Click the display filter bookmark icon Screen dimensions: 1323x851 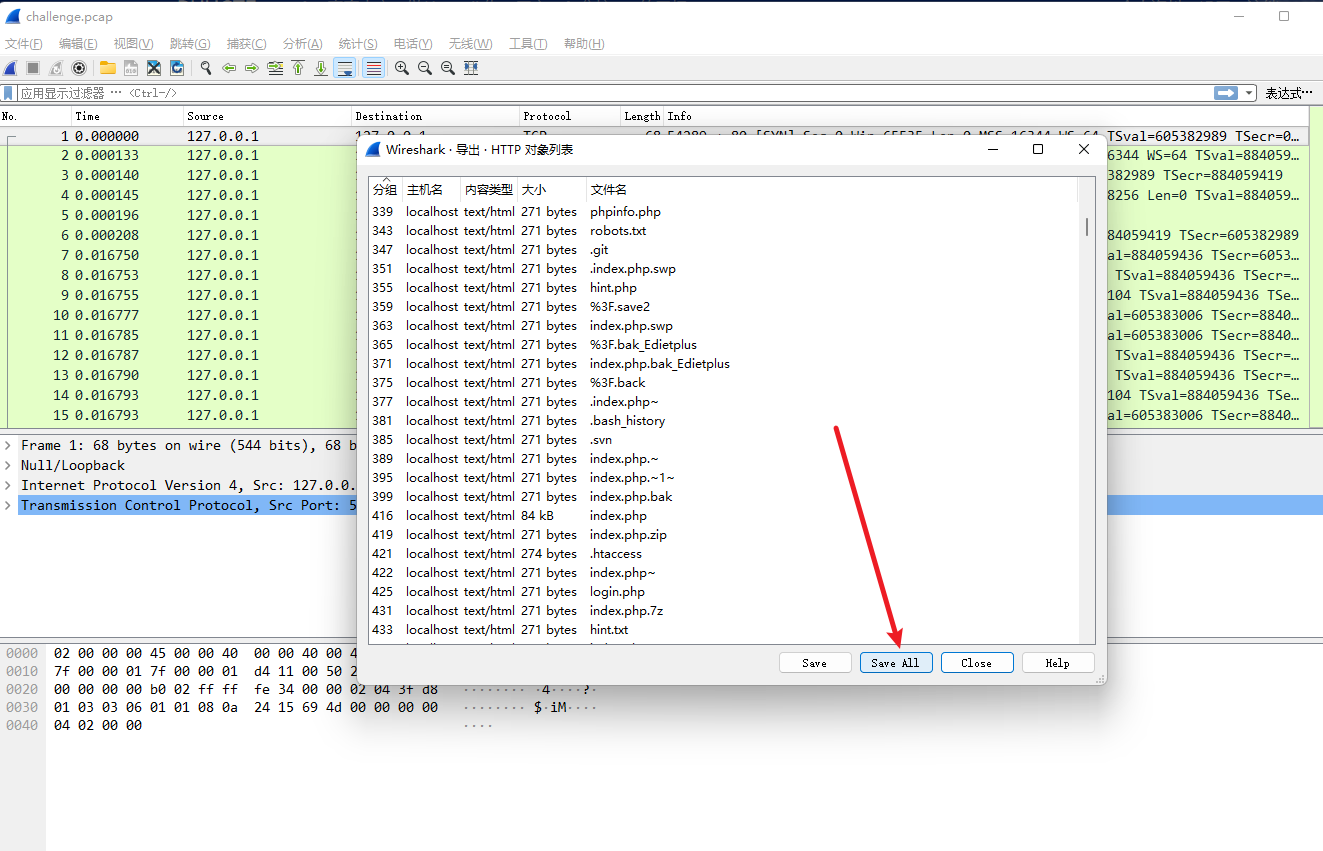9,93
